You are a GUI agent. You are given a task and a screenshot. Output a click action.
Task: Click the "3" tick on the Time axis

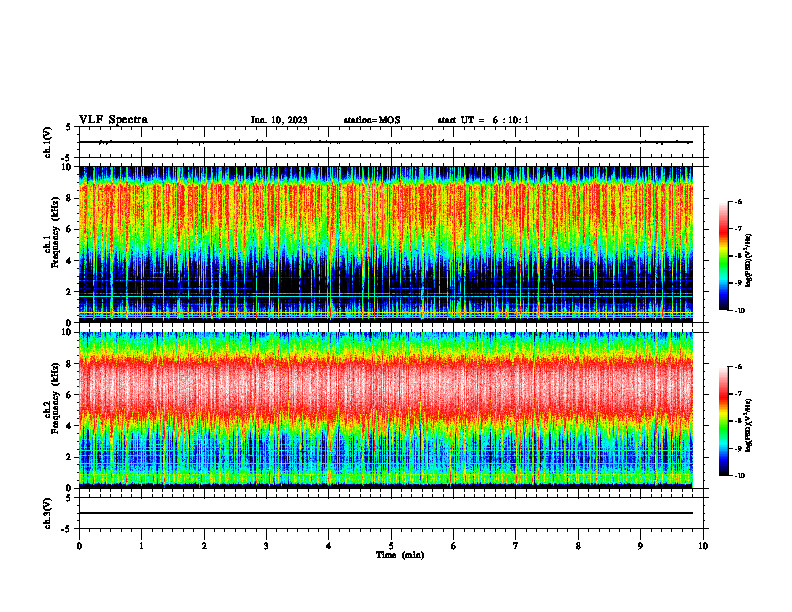point(266,546)
